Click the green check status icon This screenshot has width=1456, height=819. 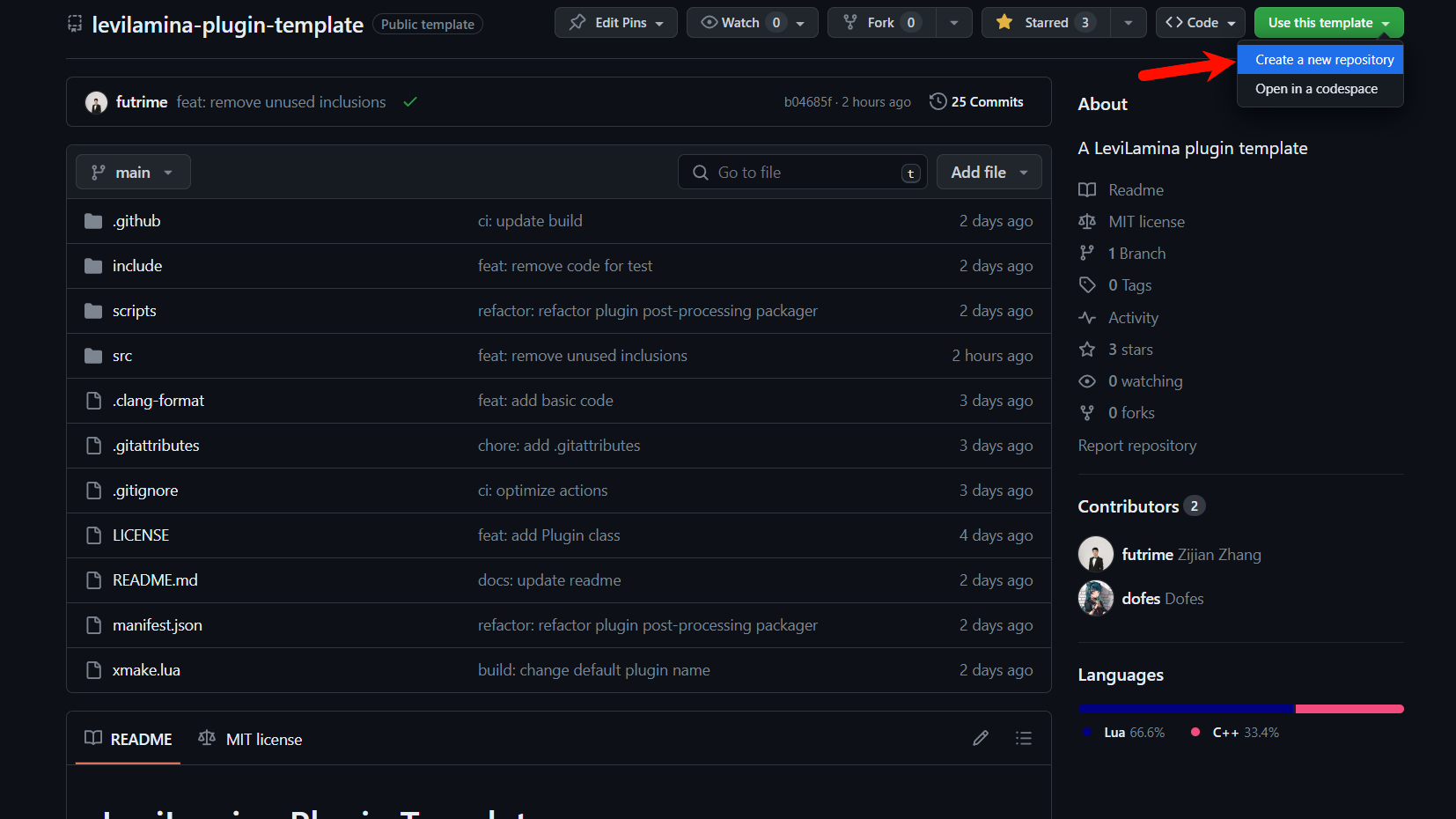coord(410,102)
